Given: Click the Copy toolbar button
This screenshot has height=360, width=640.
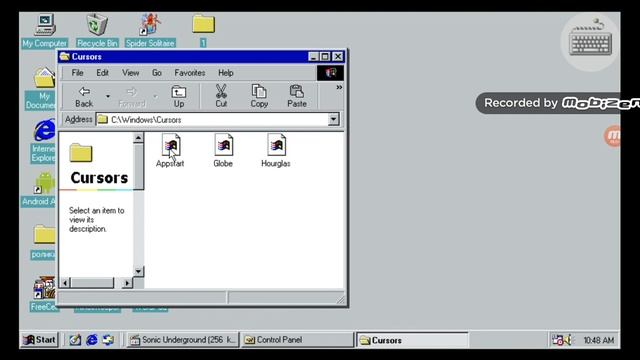Looking at the screenshot, I should click(x=259, y=97).
